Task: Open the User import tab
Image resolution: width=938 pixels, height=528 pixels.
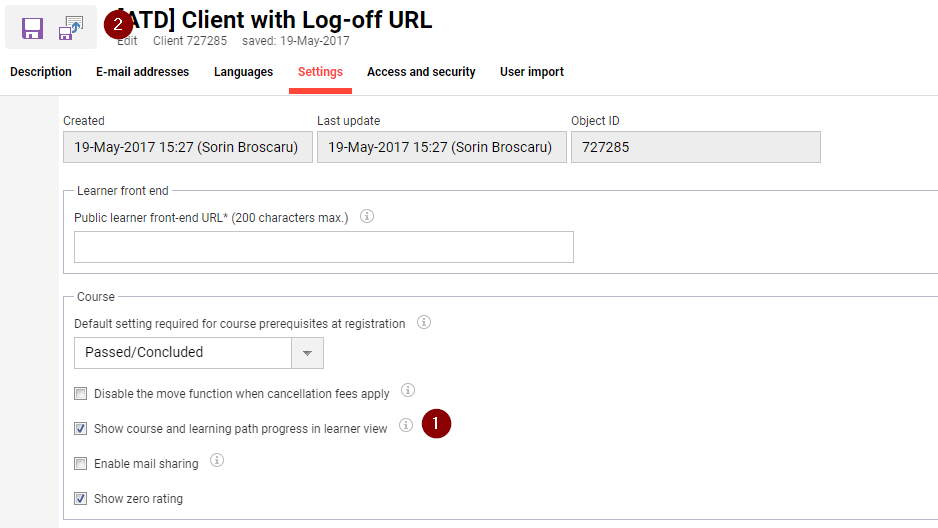Action: (532, 72)
